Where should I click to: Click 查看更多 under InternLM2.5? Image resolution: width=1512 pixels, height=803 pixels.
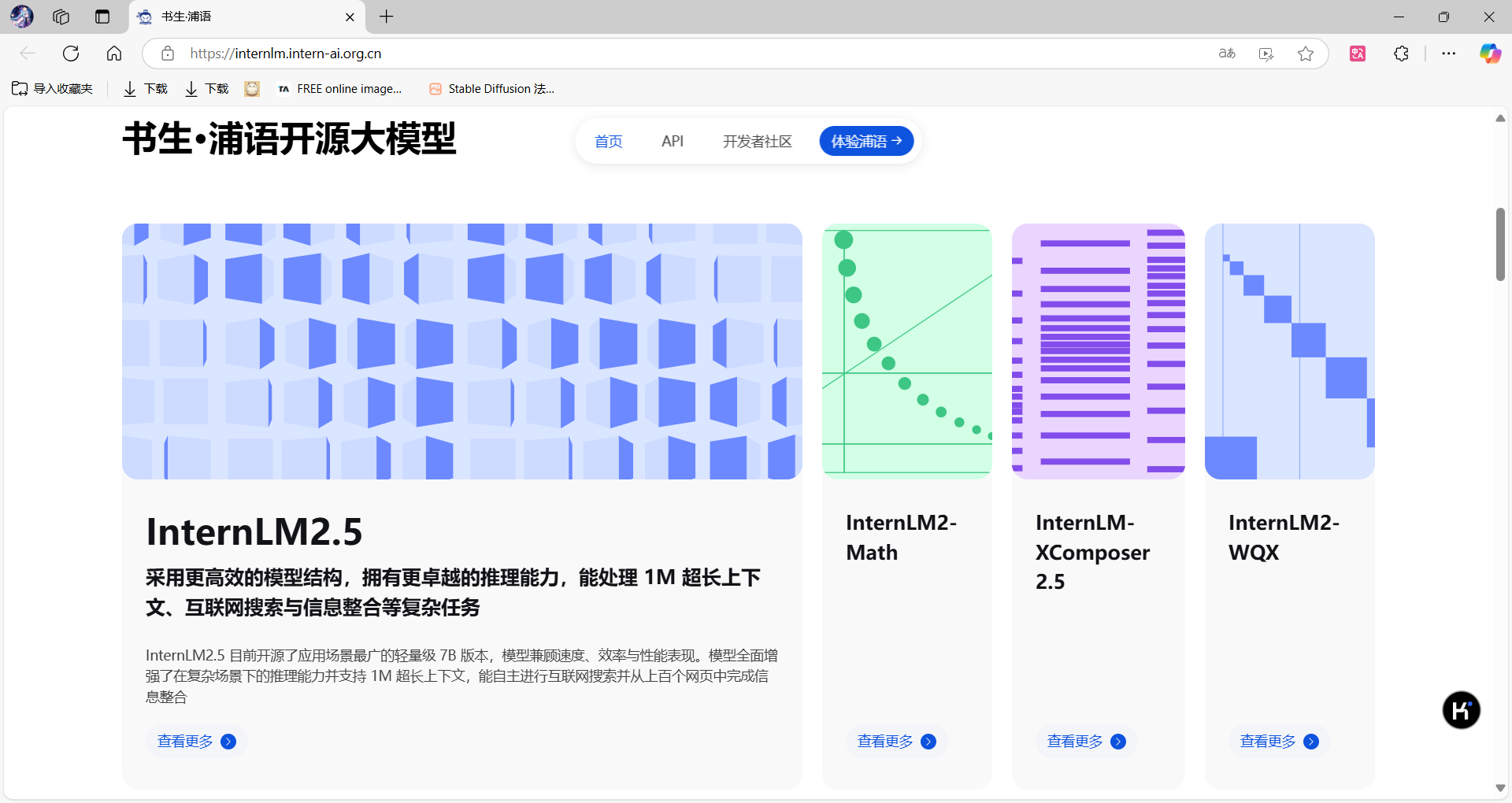pyautogui.click(x=197, y=742)
